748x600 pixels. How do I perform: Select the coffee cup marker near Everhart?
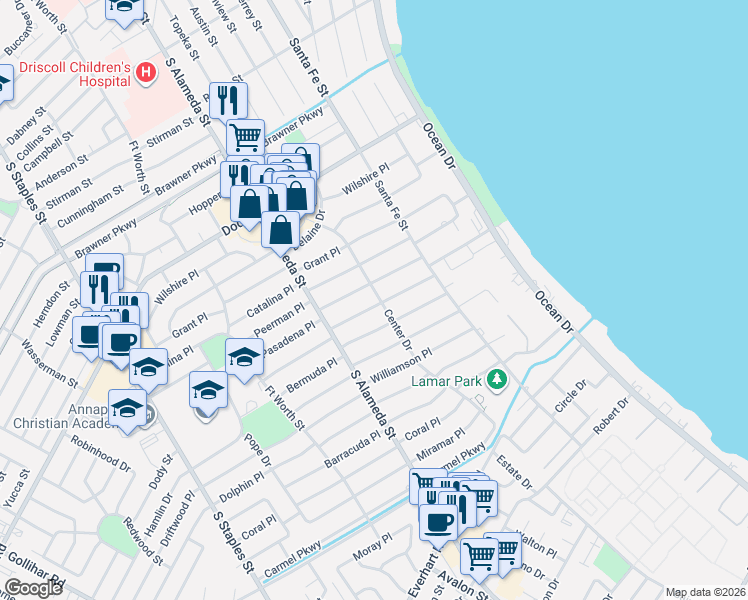pyautogui.click(x=438, y=522)
